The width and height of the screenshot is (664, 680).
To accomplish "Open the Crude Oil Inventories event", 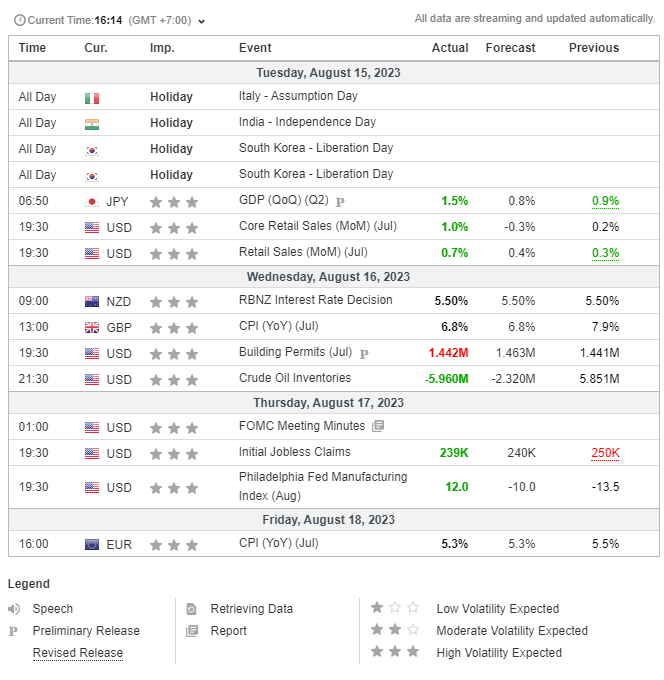I will tap(295, 378).
